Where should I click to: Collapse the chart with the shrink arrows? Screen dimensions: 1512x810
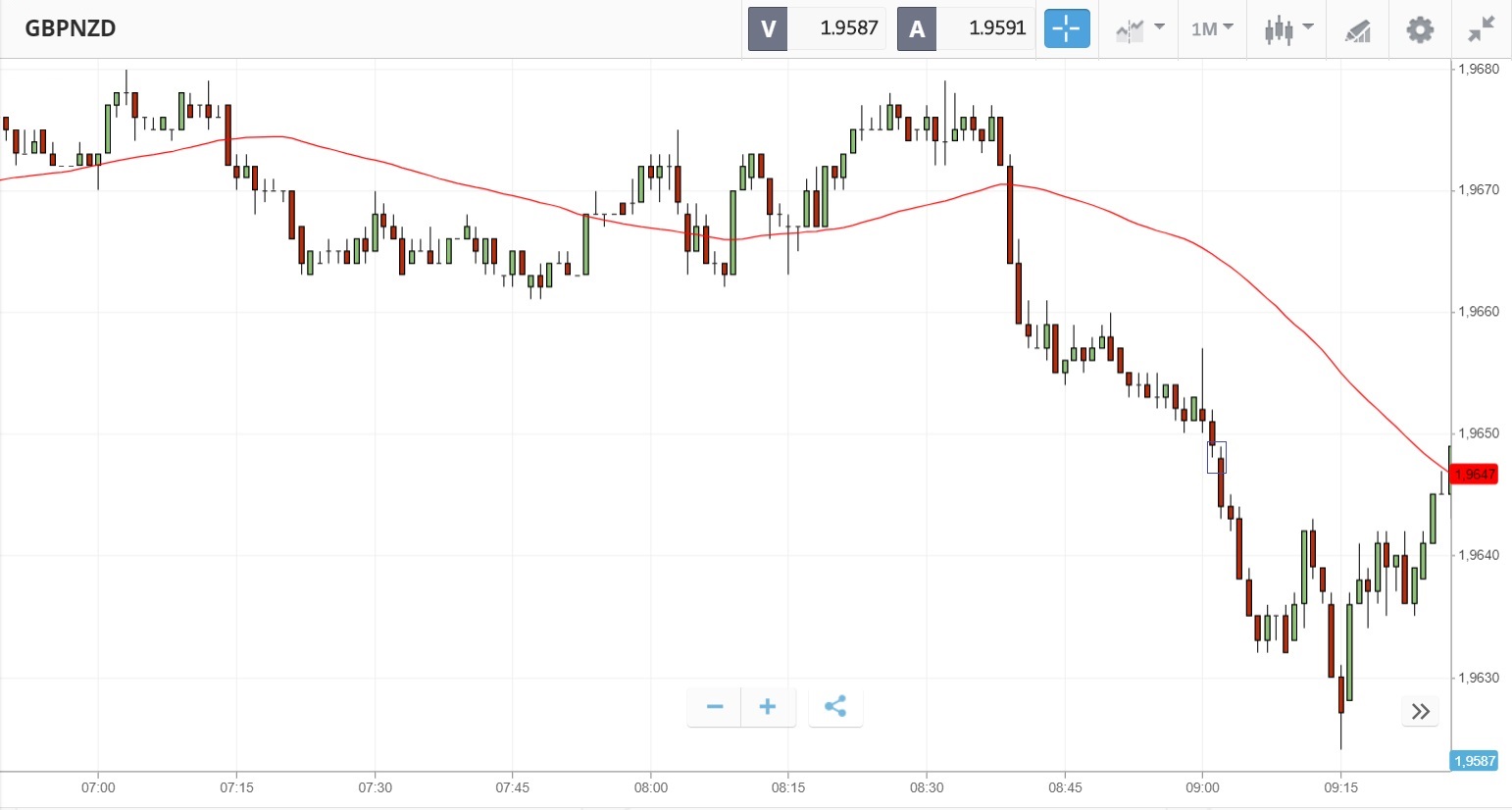point(1481,29)
